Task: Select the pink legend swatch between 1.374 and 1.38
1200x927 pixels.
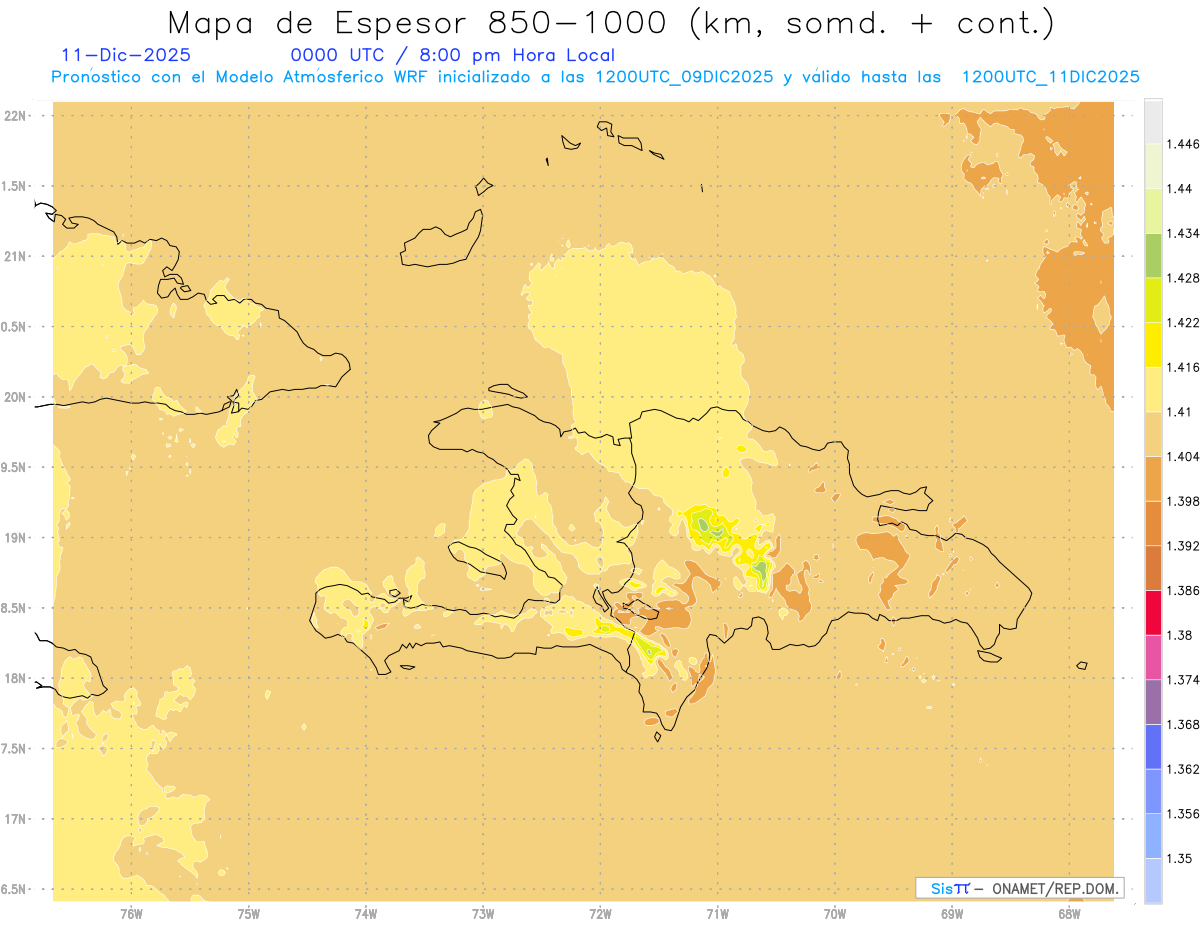Action: [x=1153, y=657]
